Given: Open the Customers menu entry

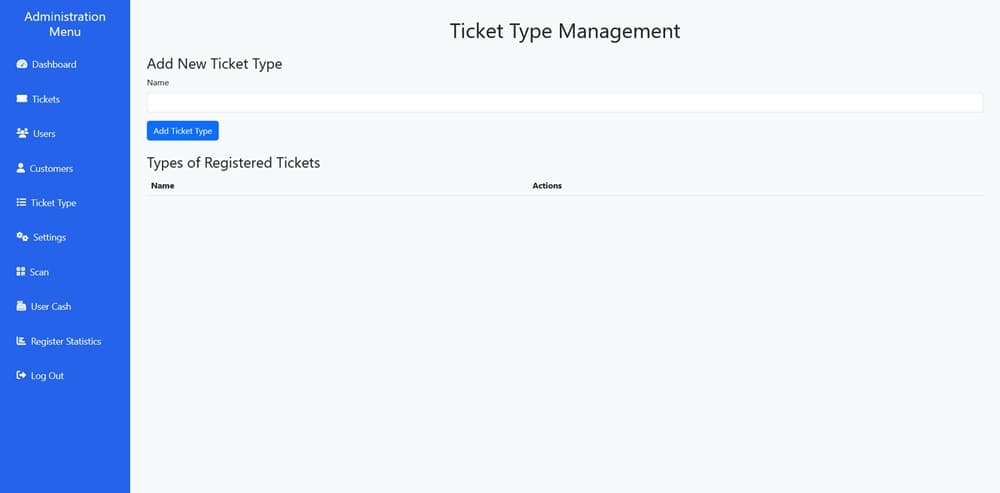Looking at the screenshot, I should (x=51, y=169).
